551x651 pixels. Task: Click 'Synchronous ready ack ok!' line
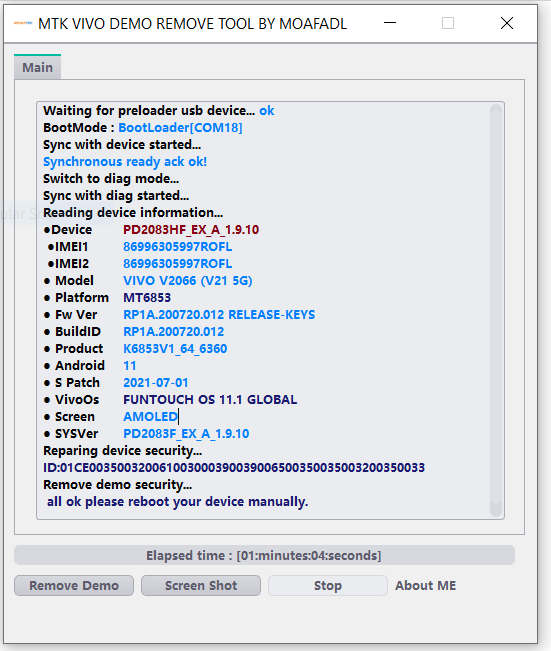tap(125, 162)
